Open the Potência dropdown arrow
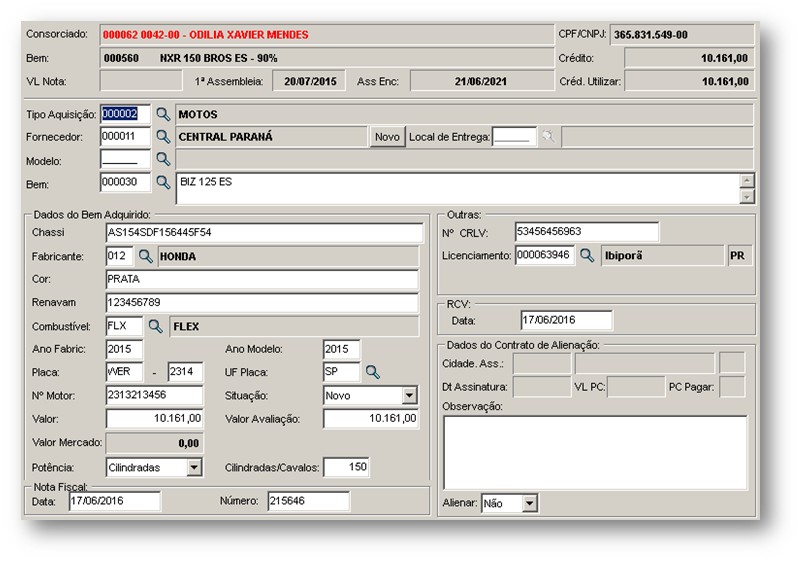 coord(194,467)
